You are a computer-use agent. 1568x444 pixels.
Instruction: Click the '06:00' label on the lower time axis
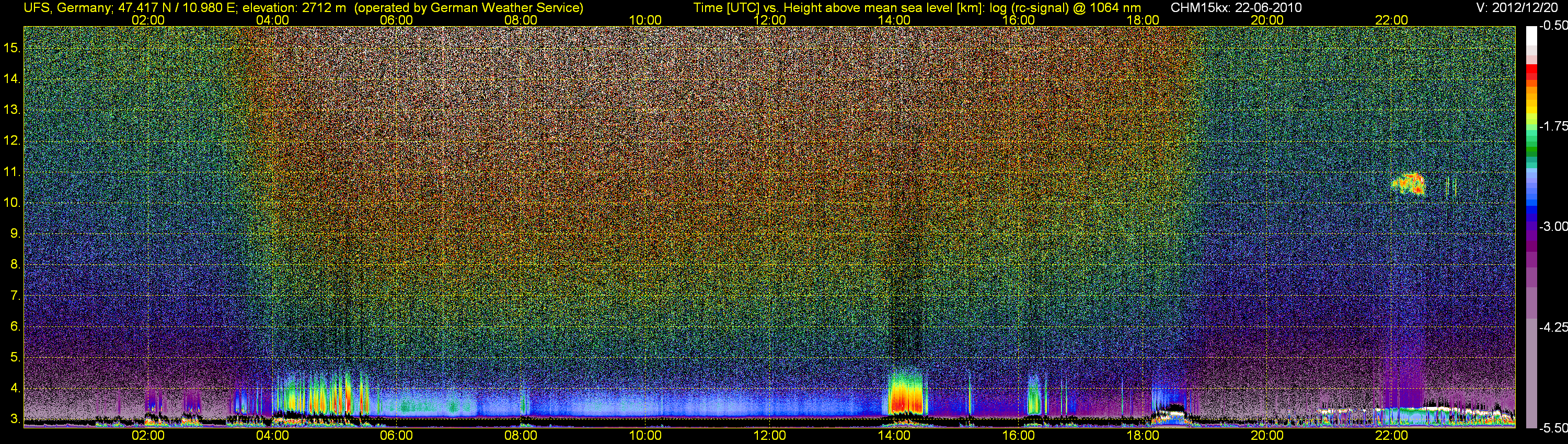396,436
